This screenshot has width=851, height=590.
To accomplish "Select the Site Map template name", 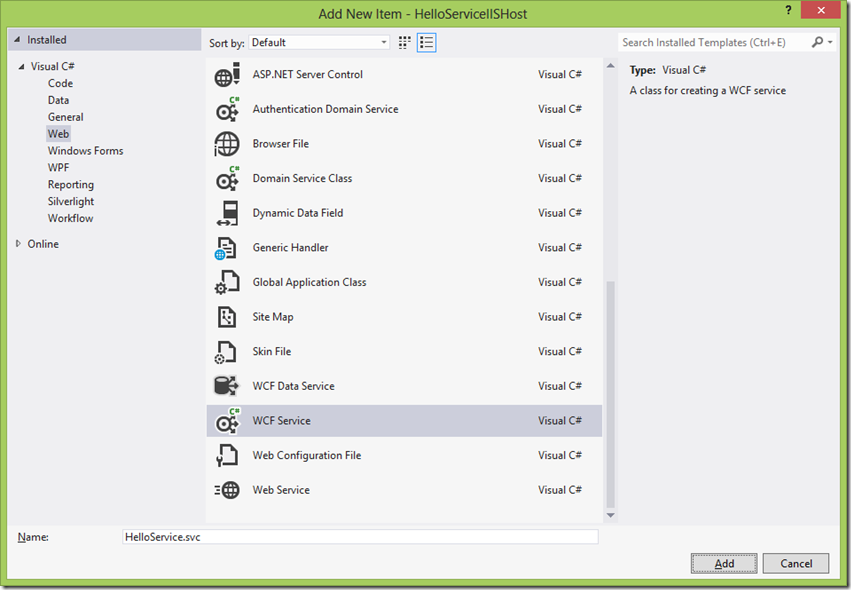I will click(x=273, y=316).
